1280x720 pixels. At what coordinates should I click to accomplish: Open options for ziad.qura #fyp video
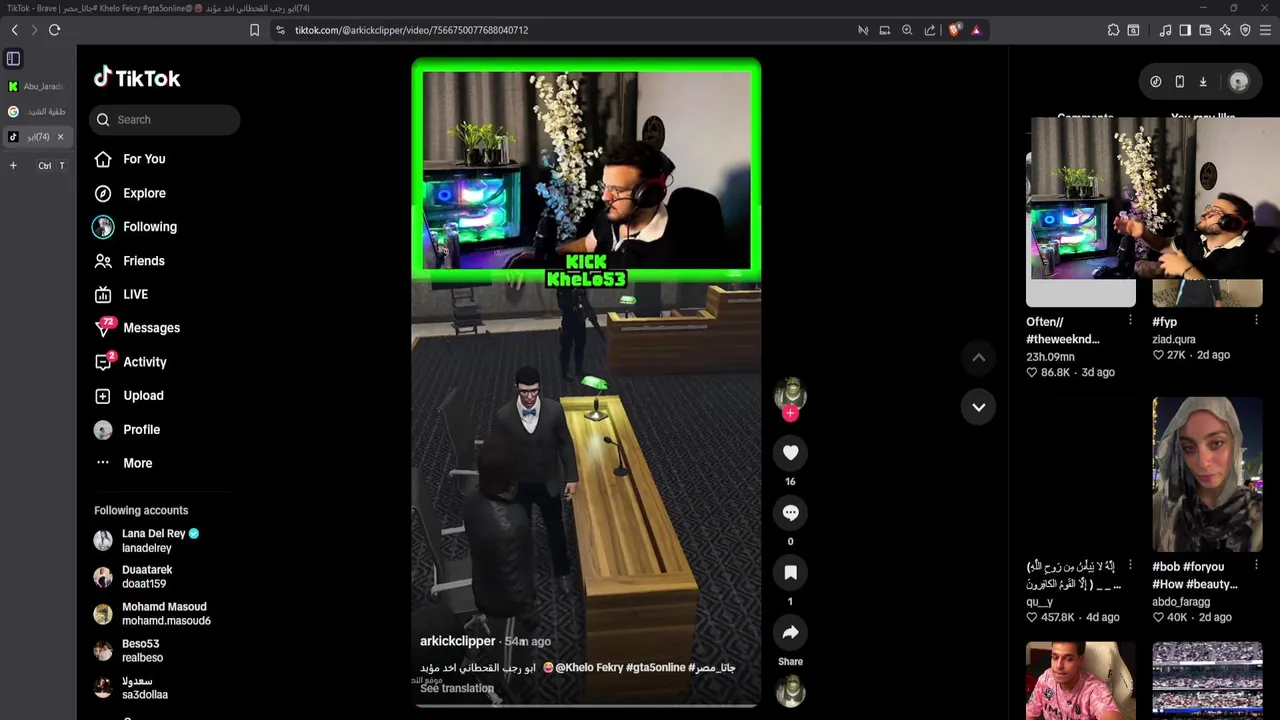[x=1256, y=320]
